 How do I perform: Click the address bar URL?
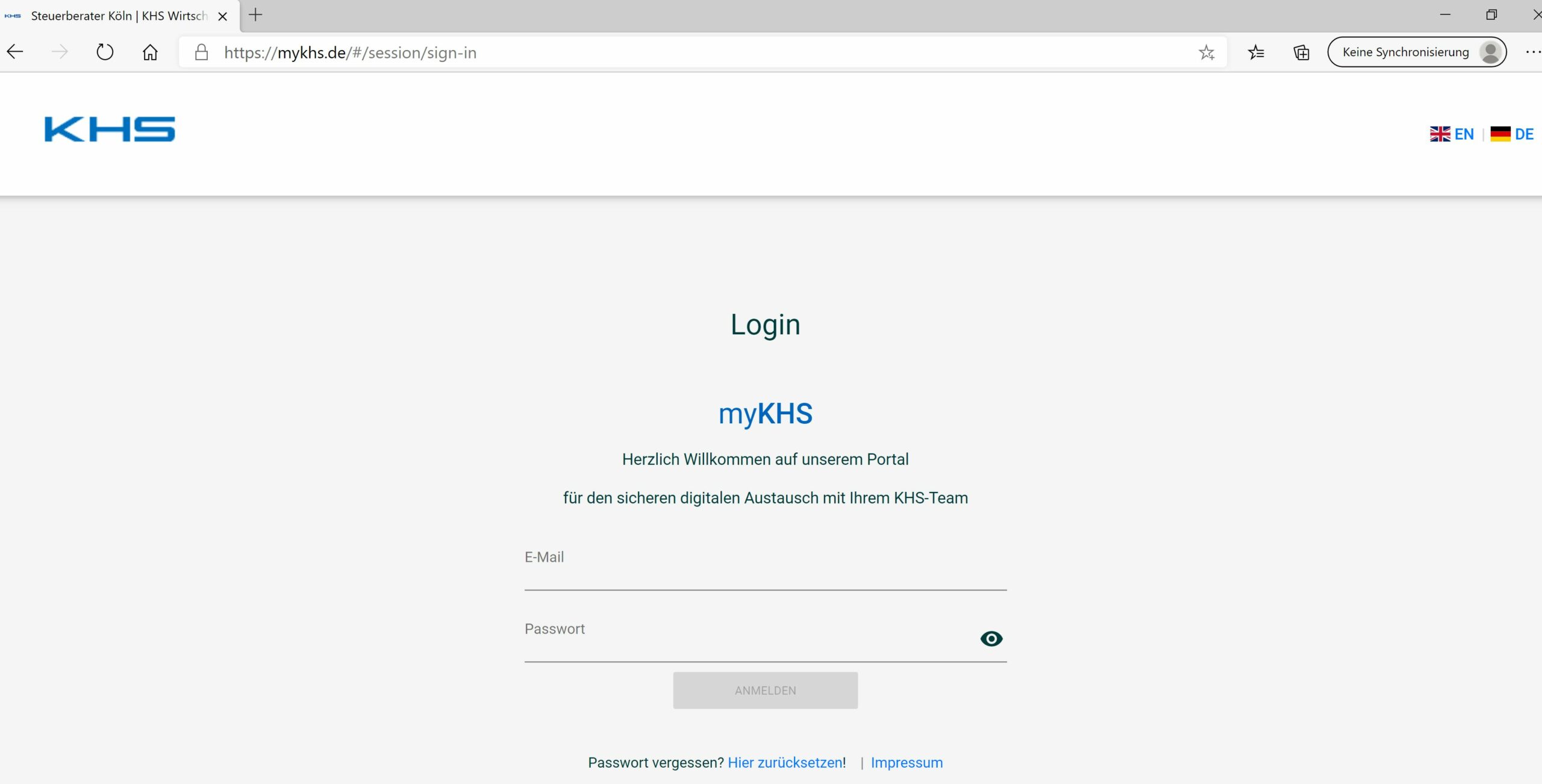[x=350, y=52]
